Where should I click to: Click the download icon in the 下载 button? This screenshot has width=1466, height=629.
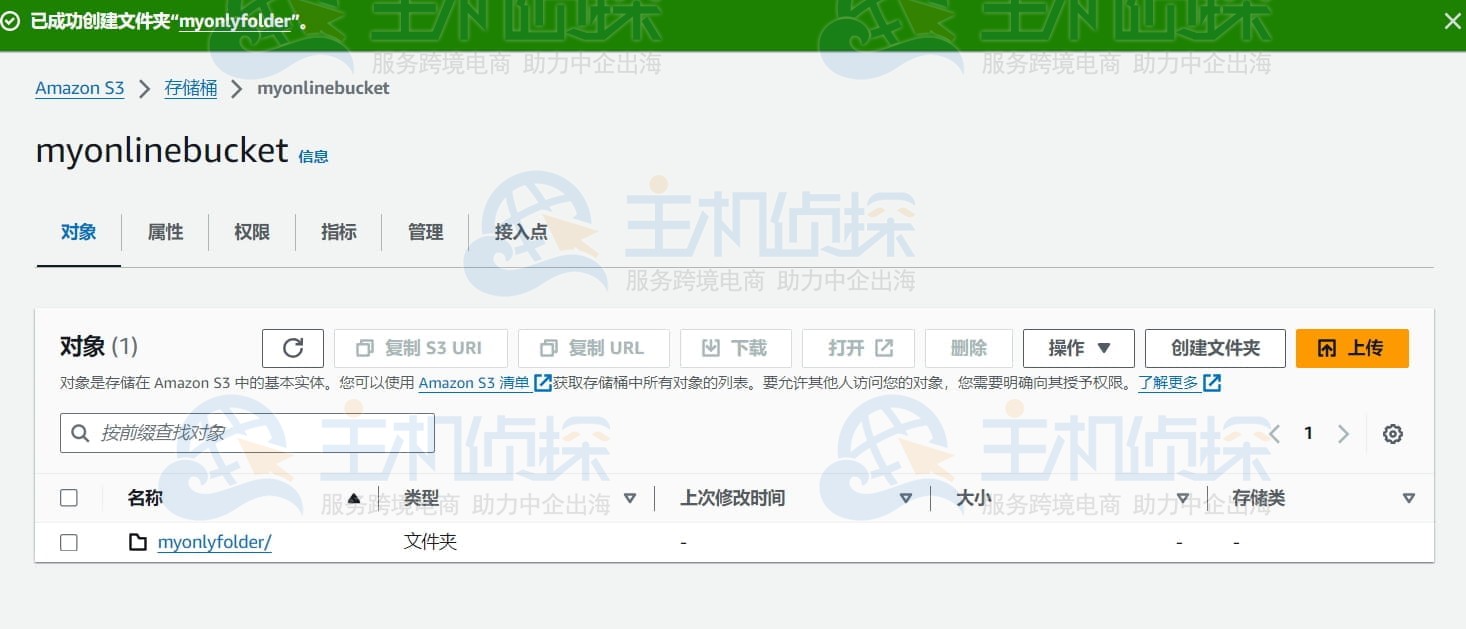pos(710,348)
